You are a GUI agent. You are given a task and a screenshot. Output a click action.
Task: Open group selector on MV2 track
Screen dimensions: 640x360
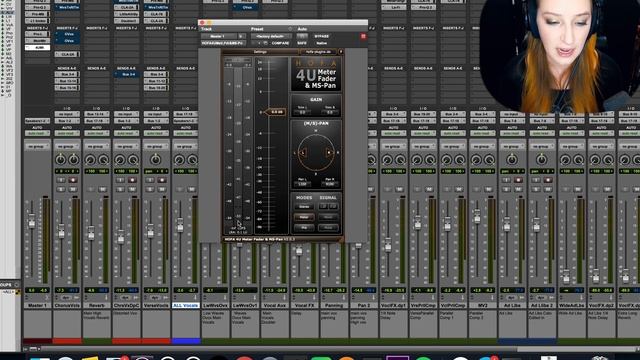(x=482, y=146)
